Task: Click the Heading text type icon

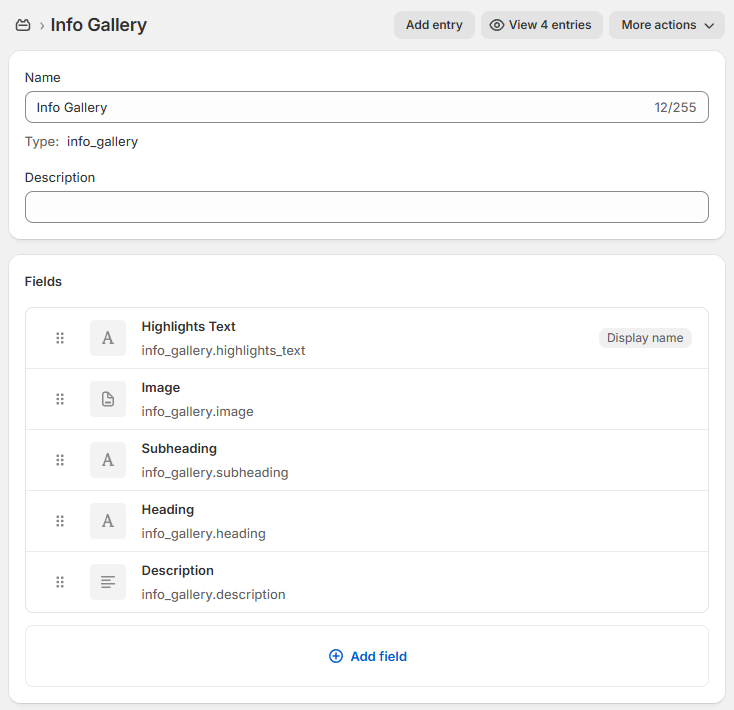Action: (x=108, y=521)
